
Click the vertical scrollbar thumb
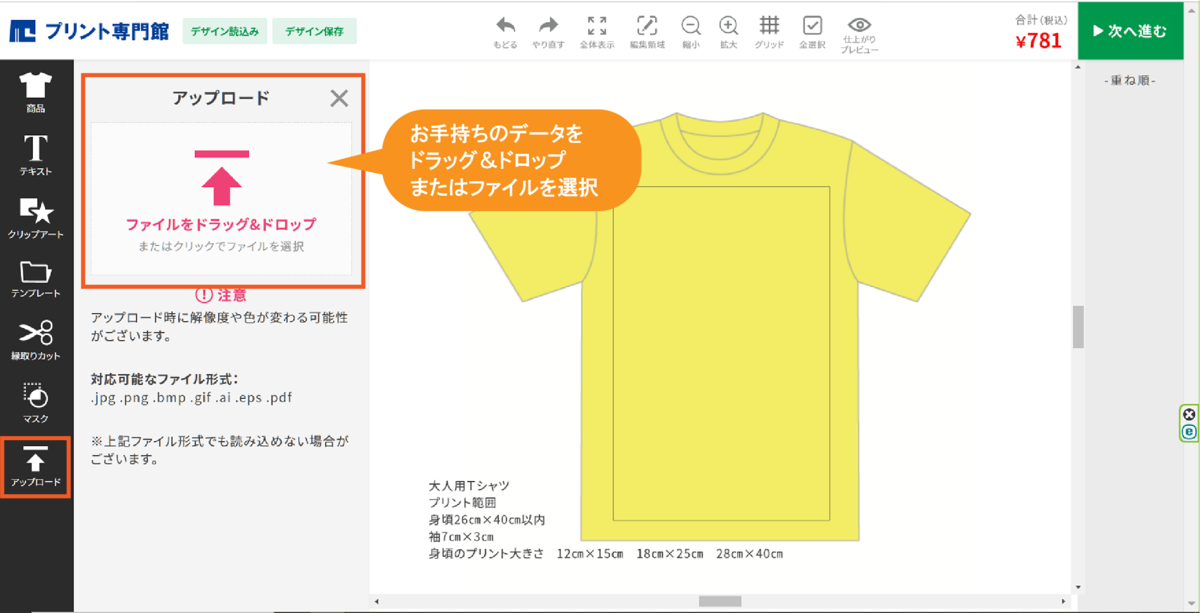1078,328
